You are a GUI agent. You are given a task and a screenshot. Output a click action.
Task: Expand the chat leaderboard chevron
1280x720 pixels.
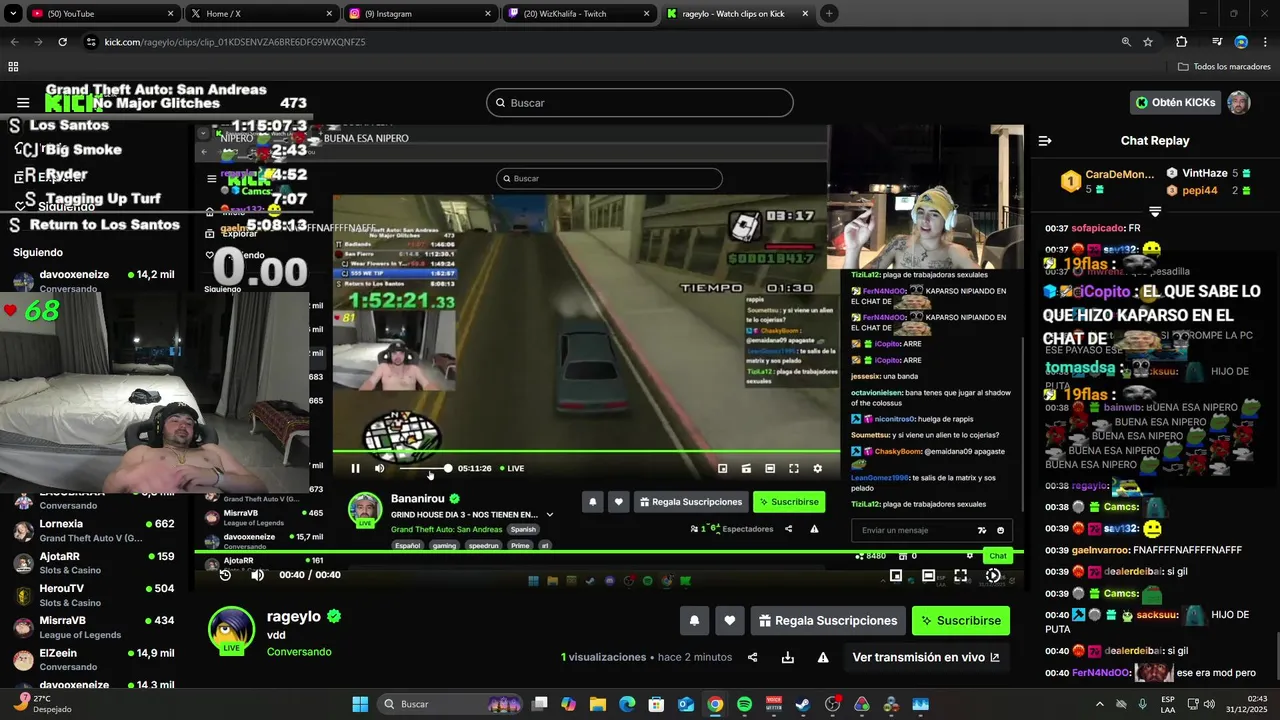(x=1155, y=211)
